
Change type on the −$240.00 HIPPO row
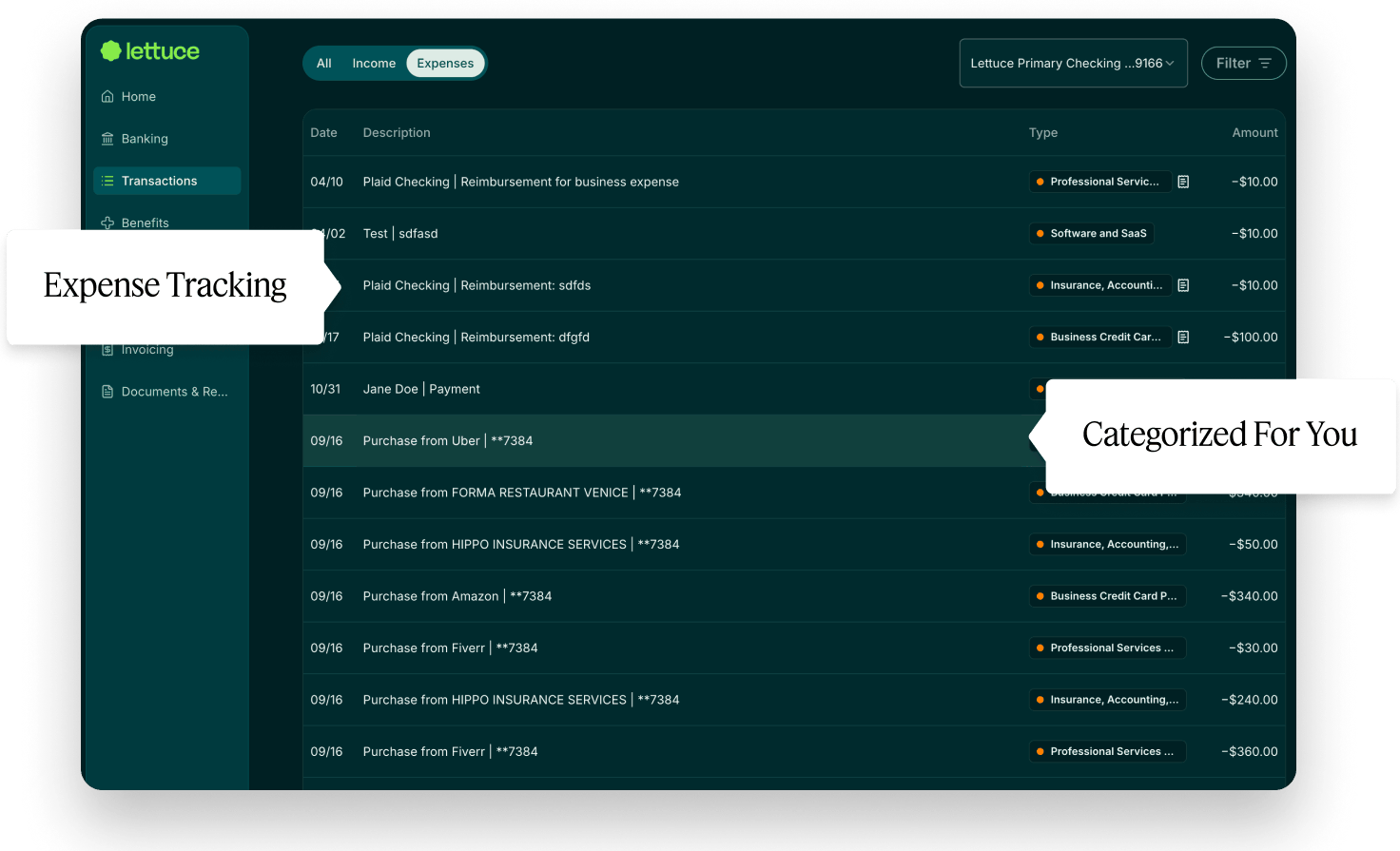[x=1108, y=700]
